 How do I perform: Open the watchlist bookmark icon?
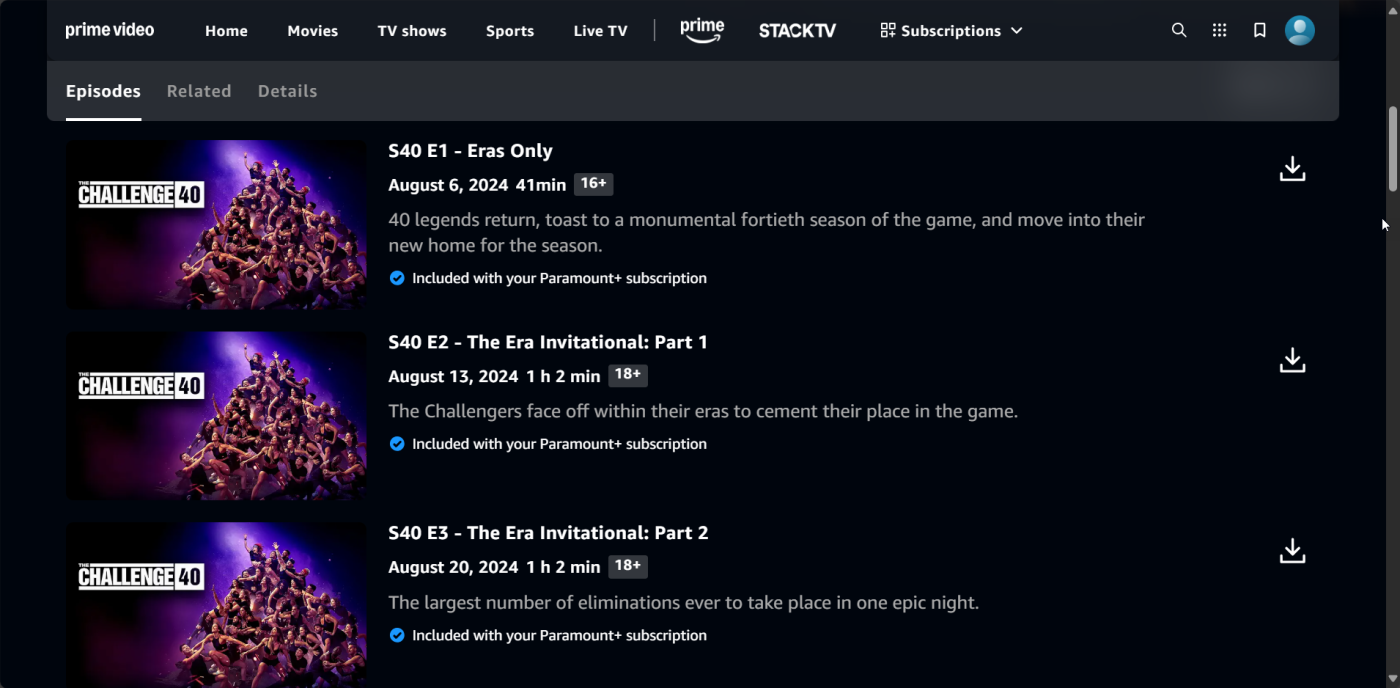1260,31
